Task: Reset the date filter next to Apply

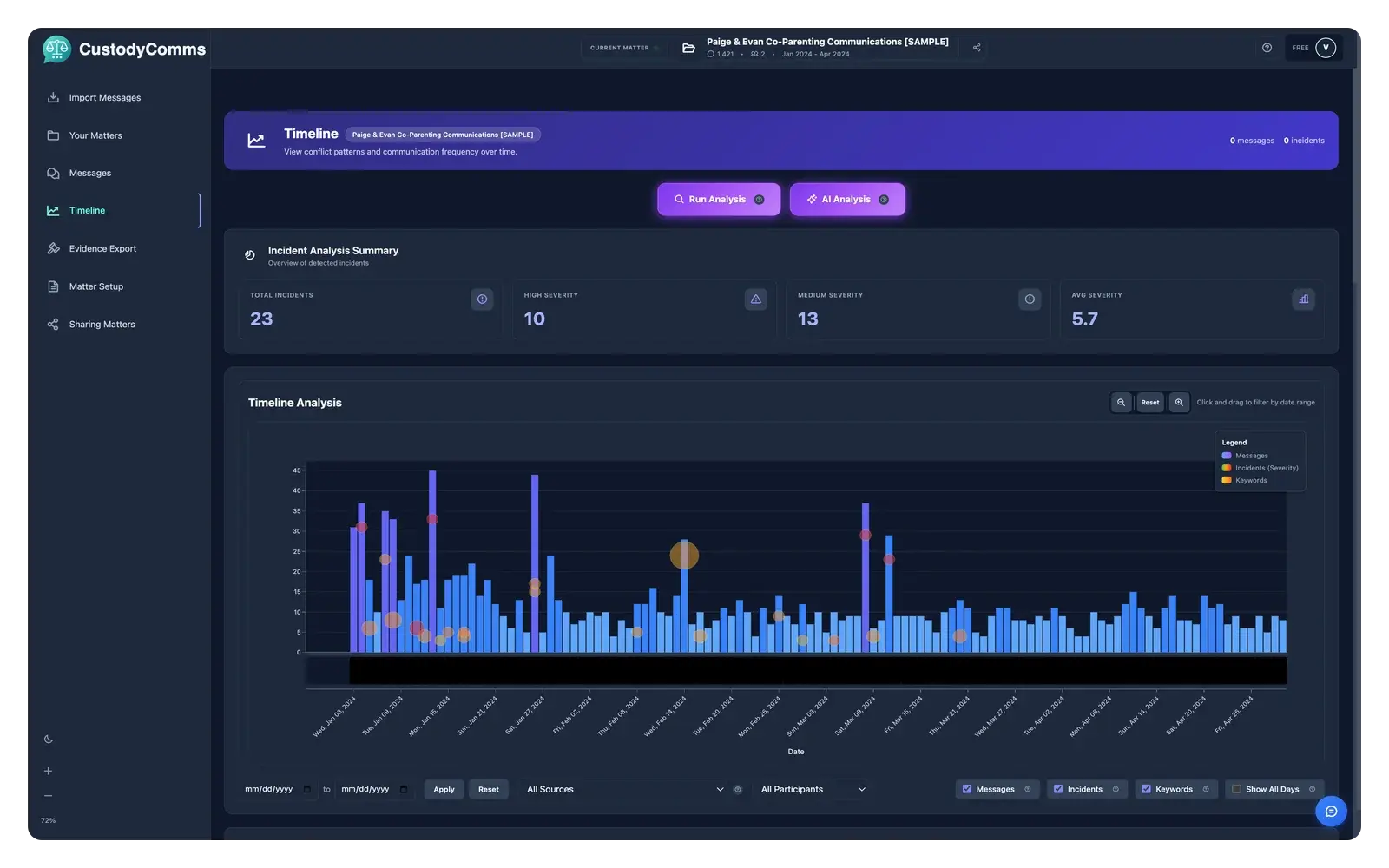Action: pos(489,790)
